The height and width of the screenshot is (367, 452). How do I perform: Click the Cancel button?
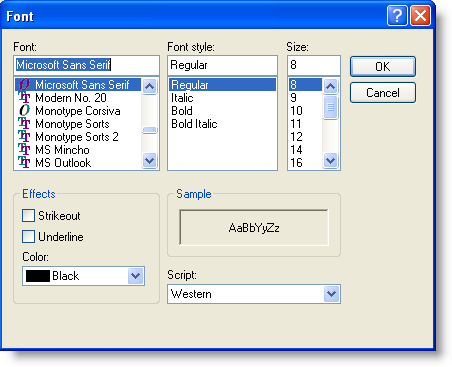(x=383, y=92)
